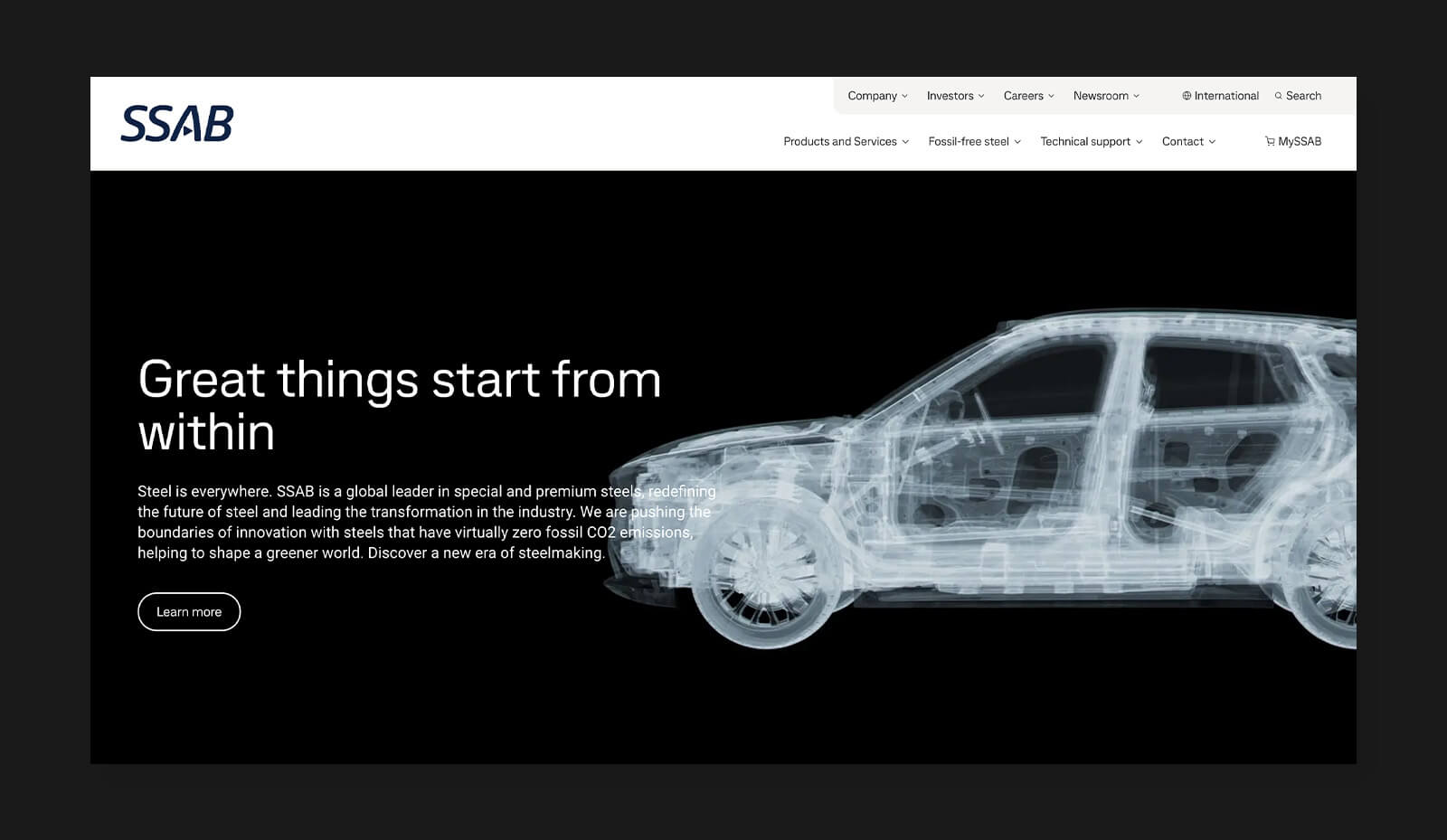Open the Contact dropdown chevron

(1212, 142)
